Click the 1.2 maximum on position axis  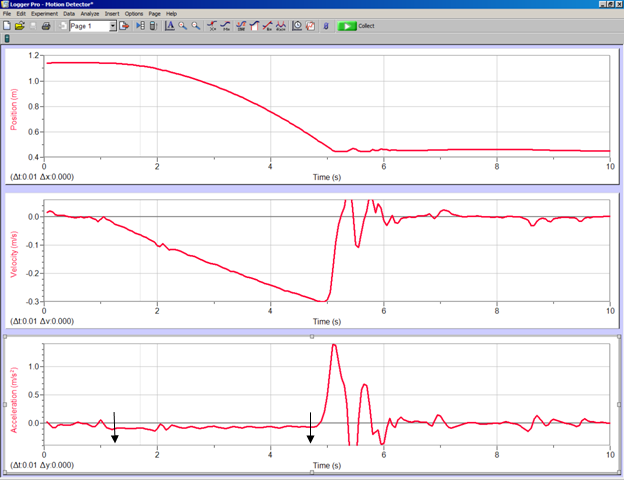(35, 56)
